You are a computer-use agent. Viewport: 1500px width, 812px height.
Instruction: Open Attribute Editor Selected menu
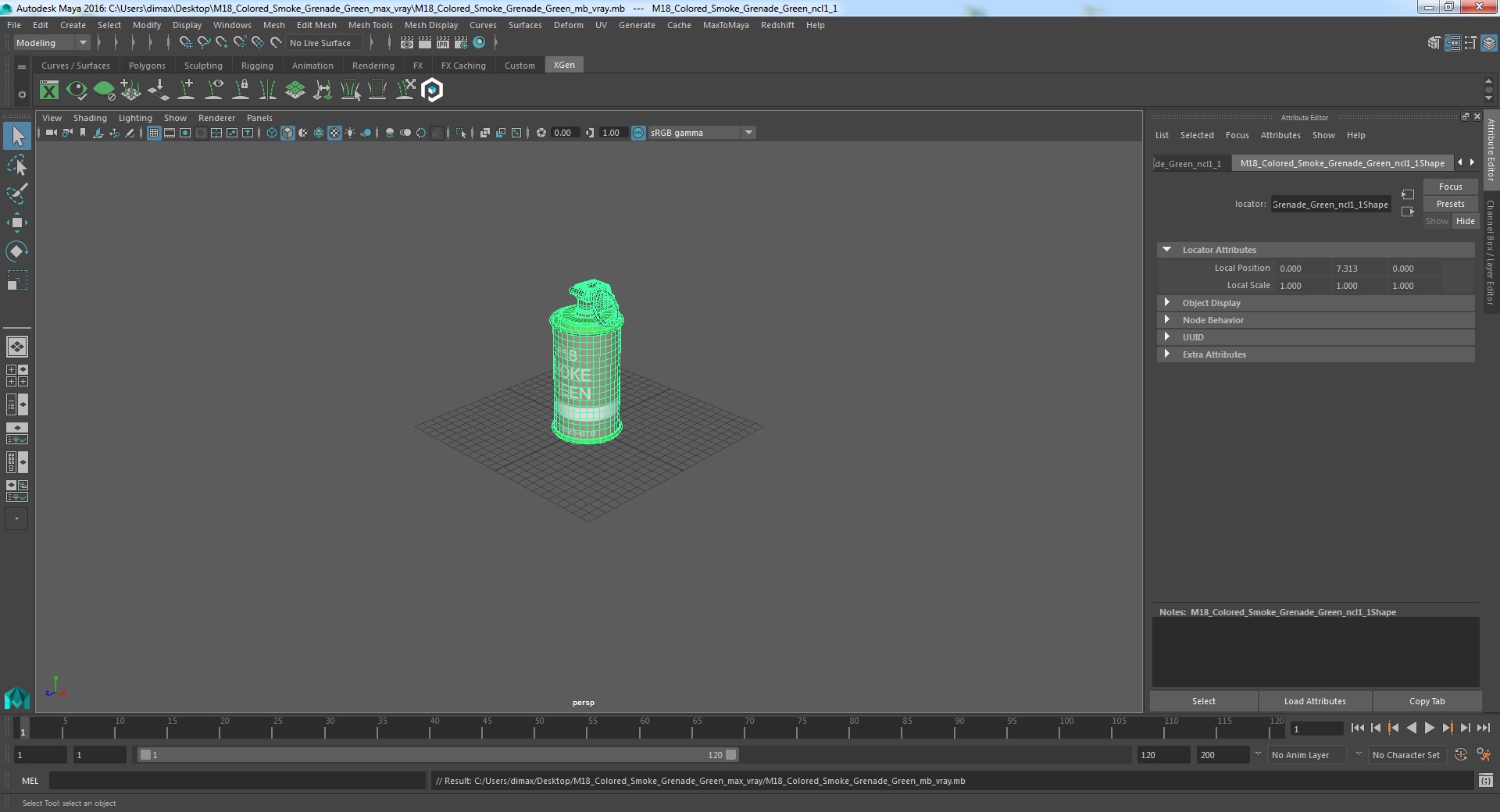click(1197, 135)
